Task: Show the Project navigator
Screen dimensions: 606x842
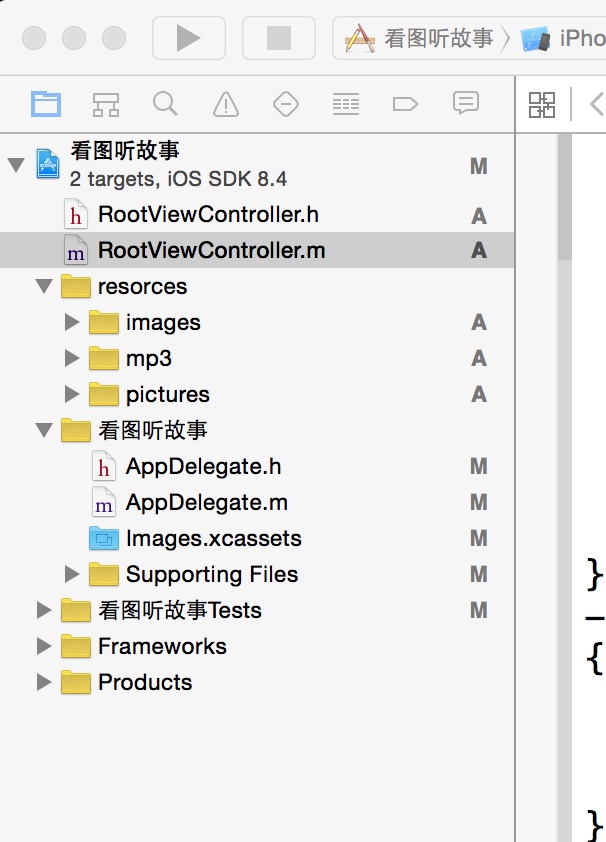Action: pyautogui.click(x=46, y=104)
